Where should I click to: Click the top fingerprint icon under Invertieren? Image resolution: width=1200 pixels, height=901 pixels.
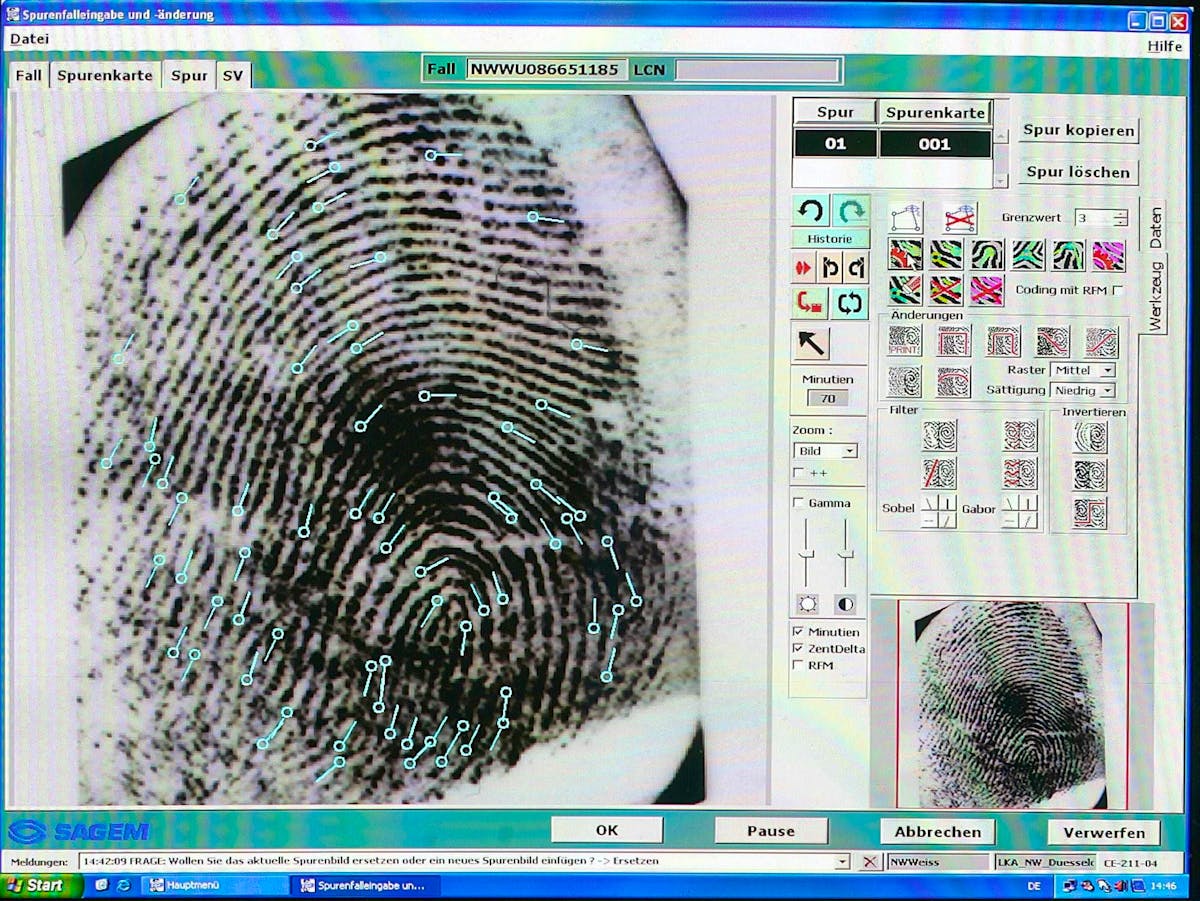[1089, 436]
